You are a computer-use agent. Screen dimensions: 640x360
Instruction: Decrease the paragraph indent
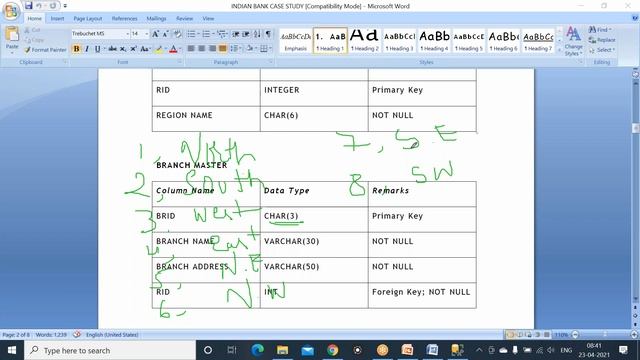pyautogui.click(x=236, y=34)
